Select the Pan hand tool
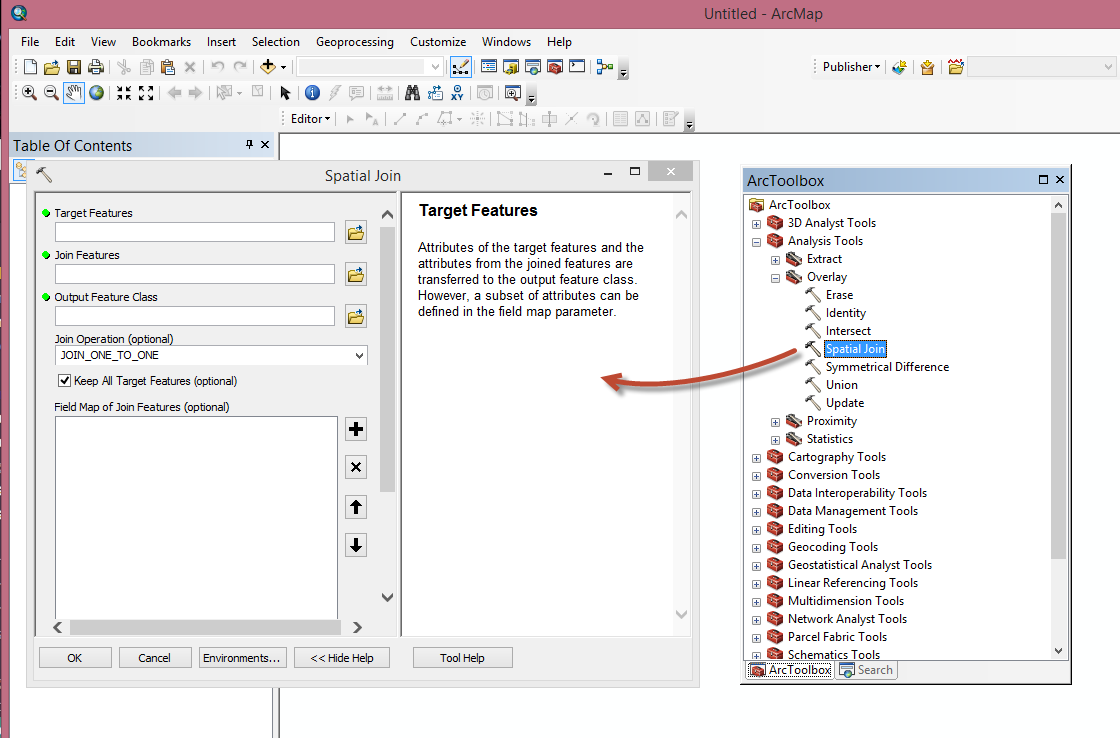1120x738 pixels. click(x=74, y=93)
